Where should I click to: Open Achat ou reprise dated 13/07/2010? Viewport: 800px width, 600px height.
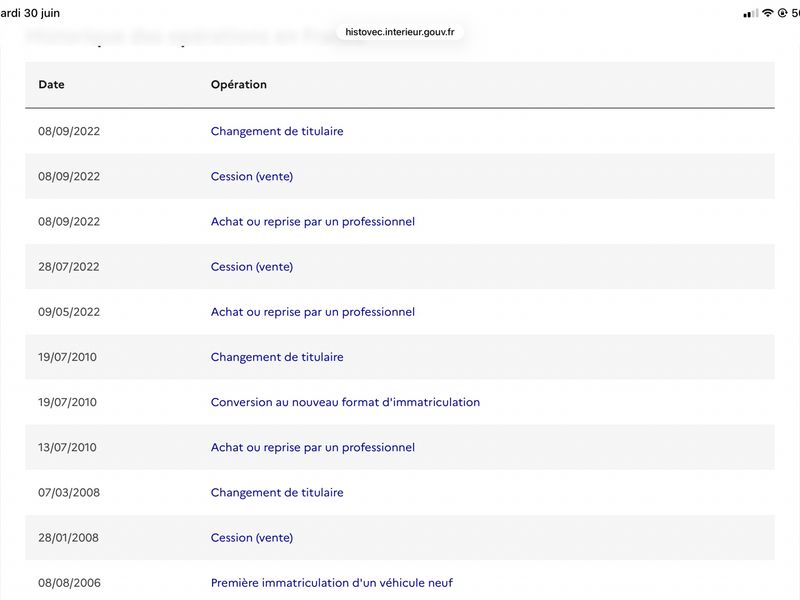[313, 447]
